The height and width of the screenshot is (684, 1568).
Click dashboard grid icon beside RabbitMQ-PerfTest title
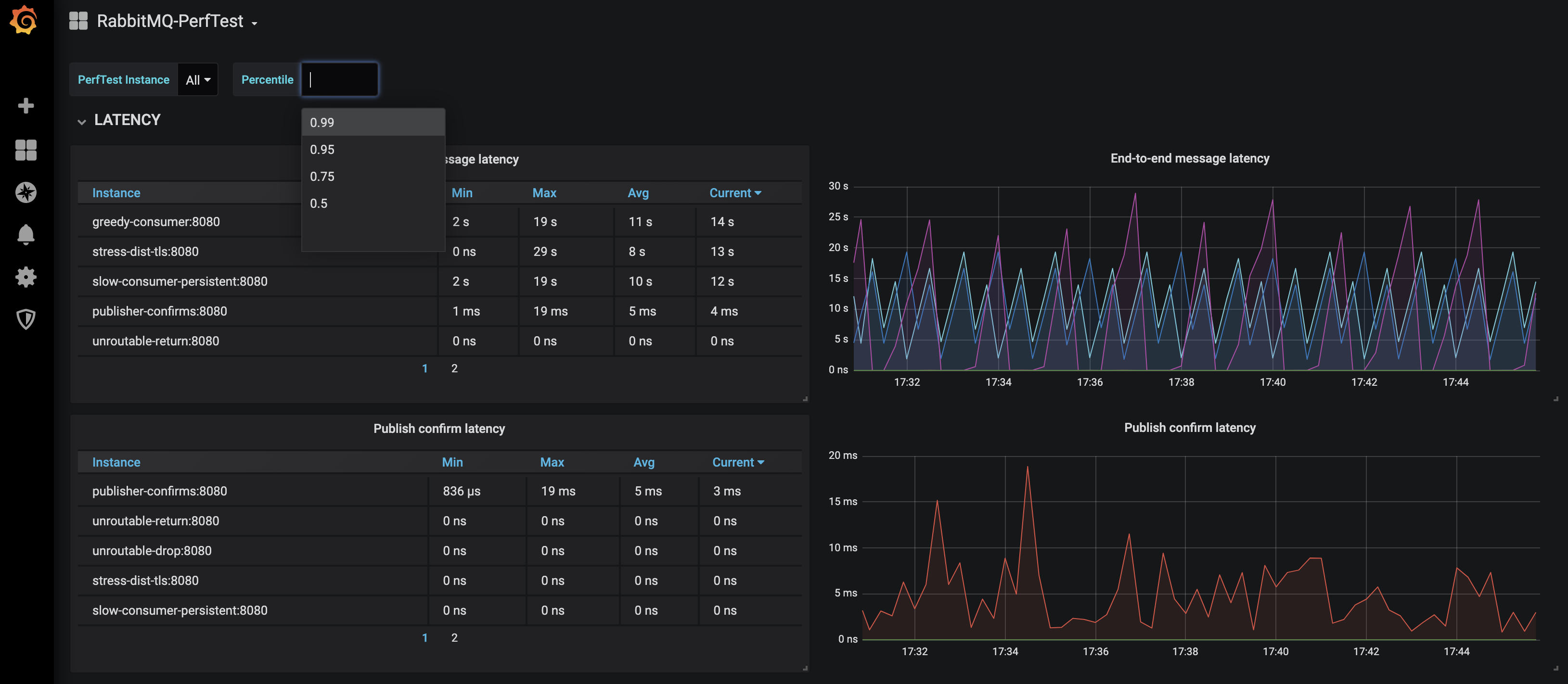(x=78, y=21)
